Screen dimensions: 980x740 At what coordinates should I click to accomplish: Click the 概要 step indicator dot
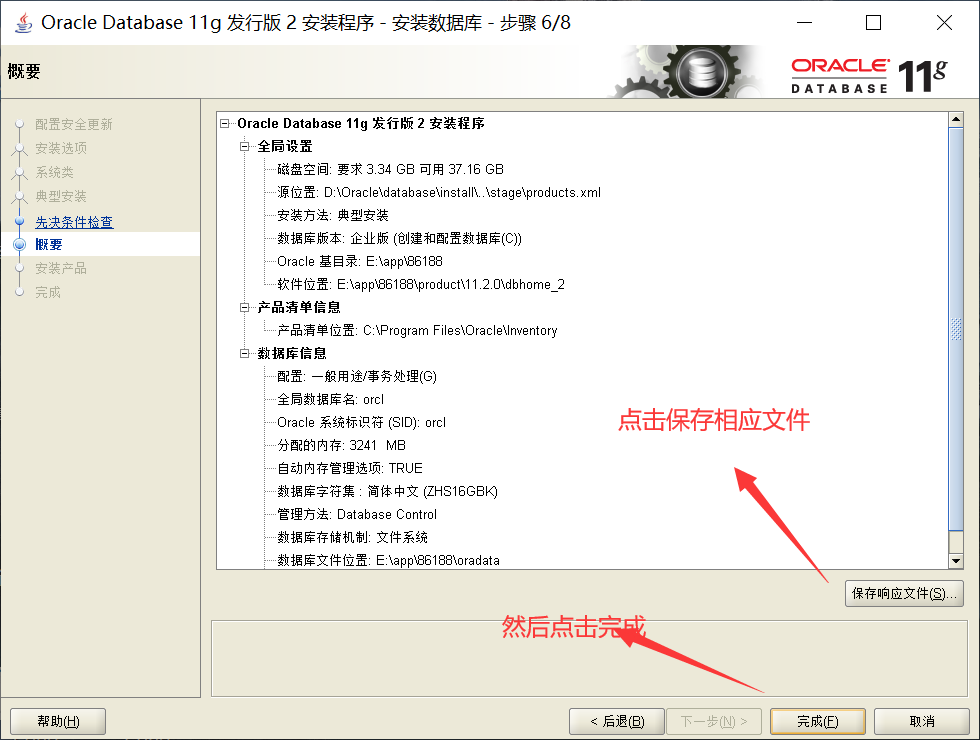click(x=20, y=244)
